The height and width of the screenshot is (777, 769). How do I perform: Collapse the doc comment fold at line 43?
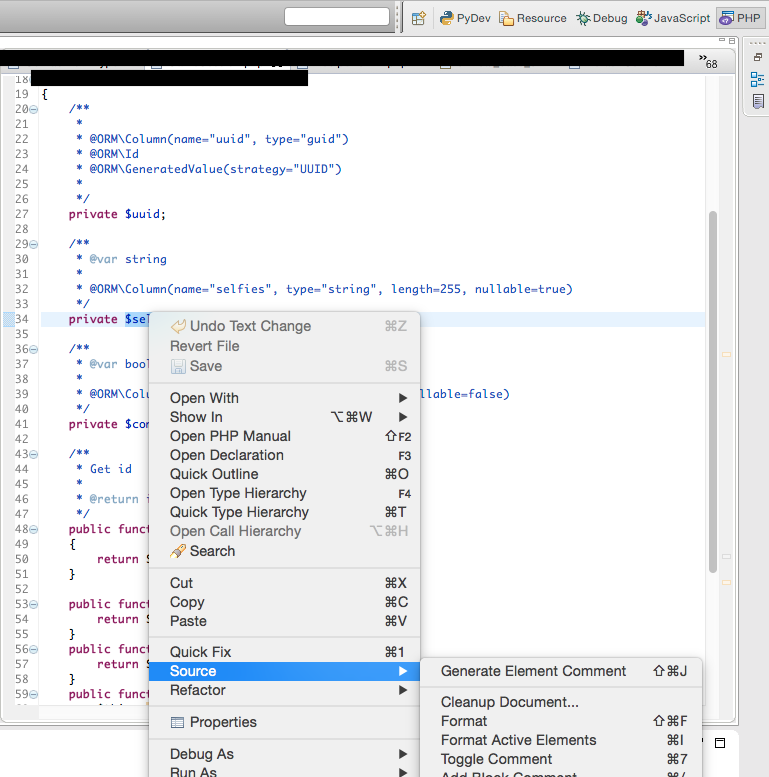[x=33, y=454]
